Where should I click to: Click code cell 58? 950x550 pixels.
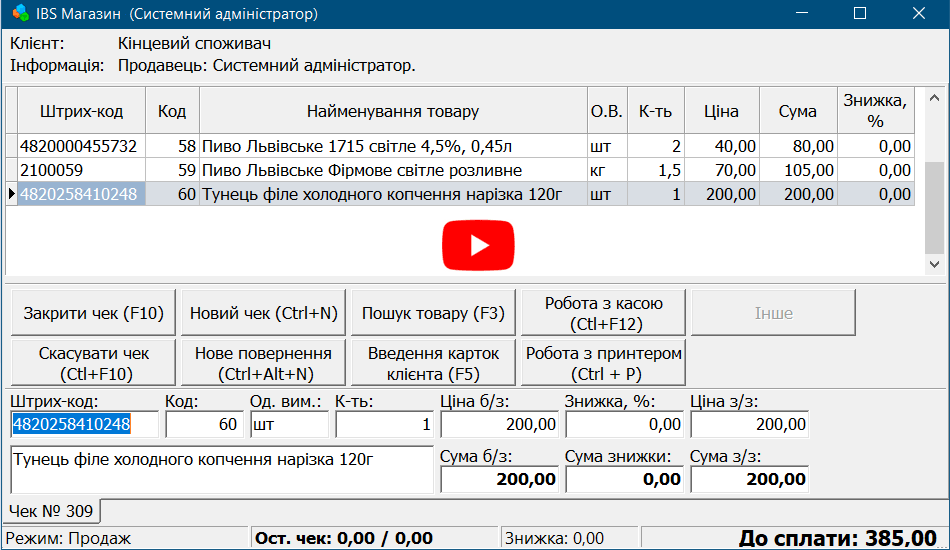(172, 146)
